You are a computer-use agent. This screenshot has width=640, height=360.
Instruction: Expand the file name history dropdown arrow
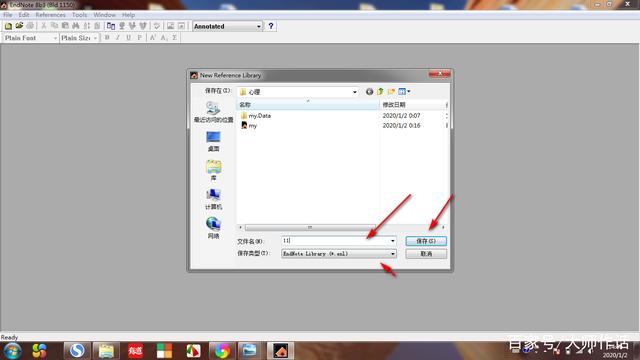click(393, 241)
